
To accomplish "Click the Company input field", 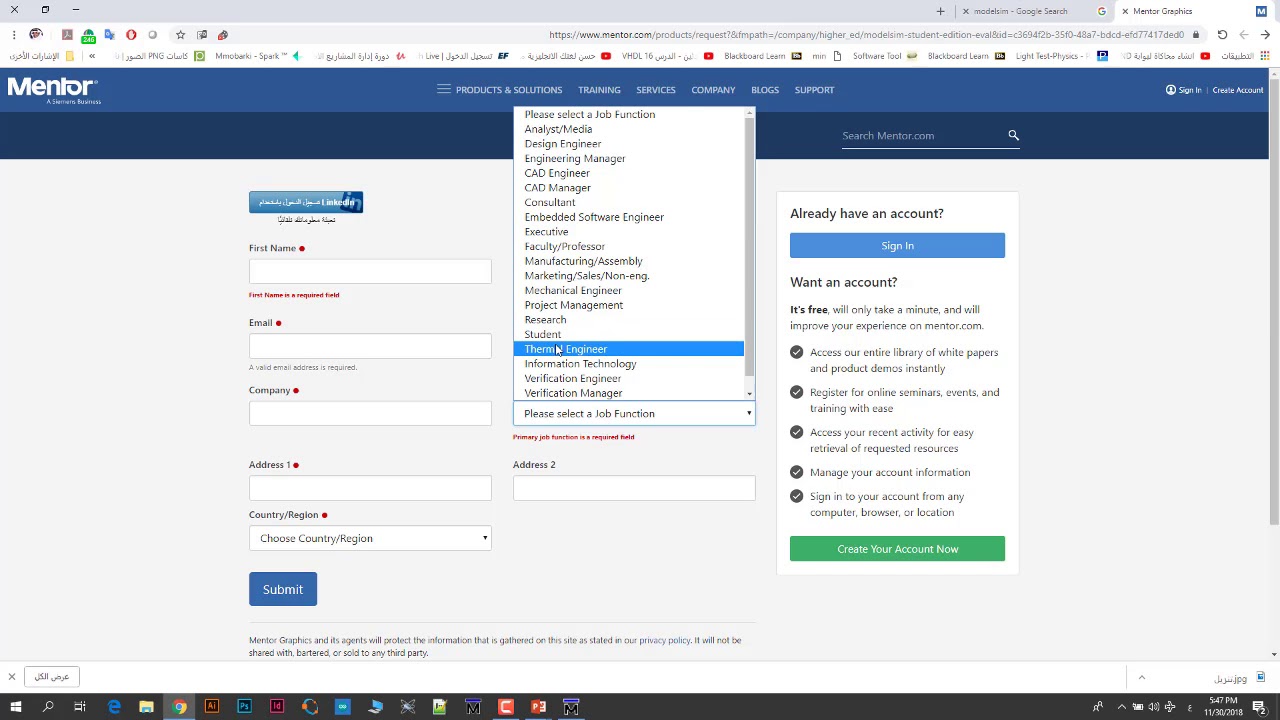I will pos(370,413).
